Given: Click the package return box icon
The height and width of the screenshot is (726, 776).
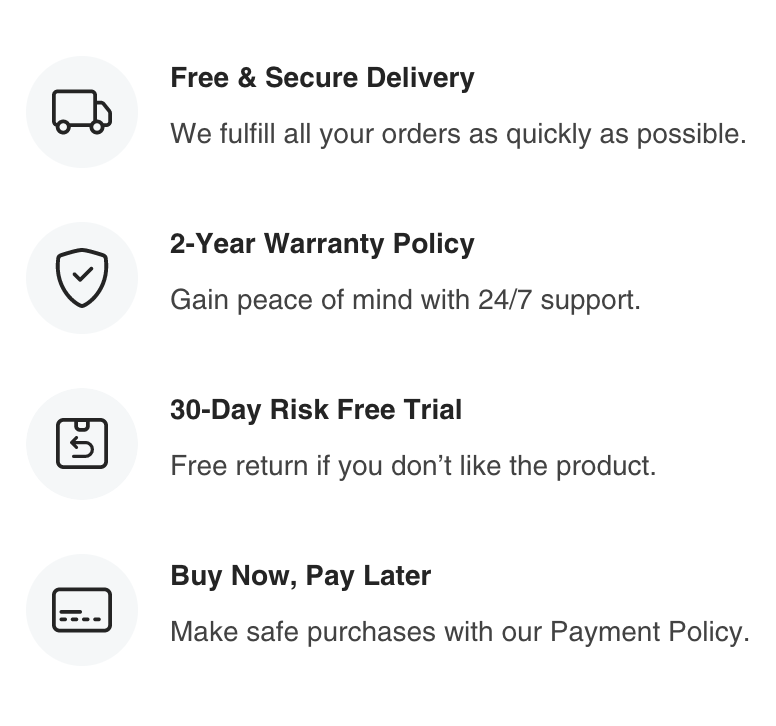Looking at the screenshot, I should [82, 443].
